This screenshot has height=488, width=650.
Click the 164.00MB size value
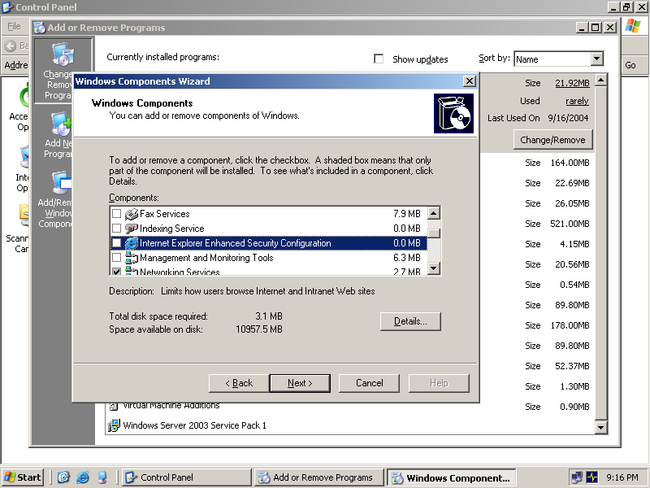pyautogui.click(x=570, y=163)
